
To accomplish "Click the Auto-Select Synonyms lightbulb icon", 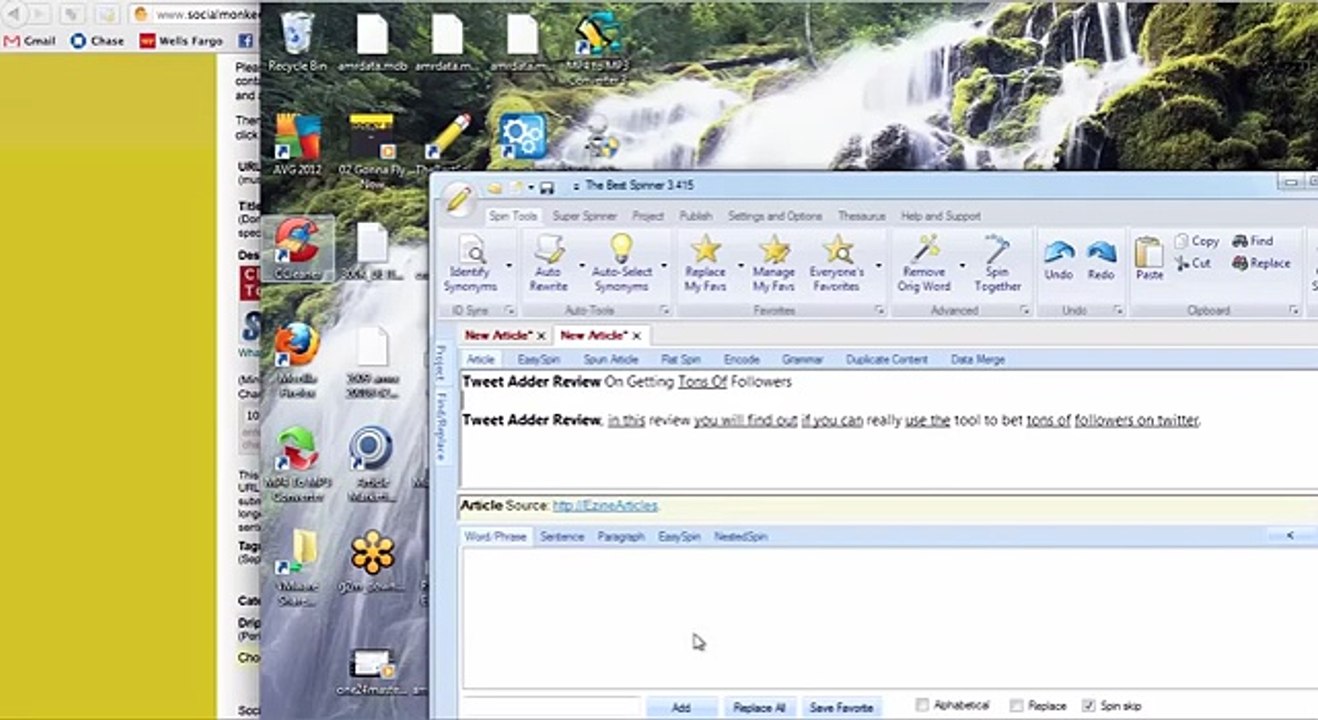I will pos(621,248).
